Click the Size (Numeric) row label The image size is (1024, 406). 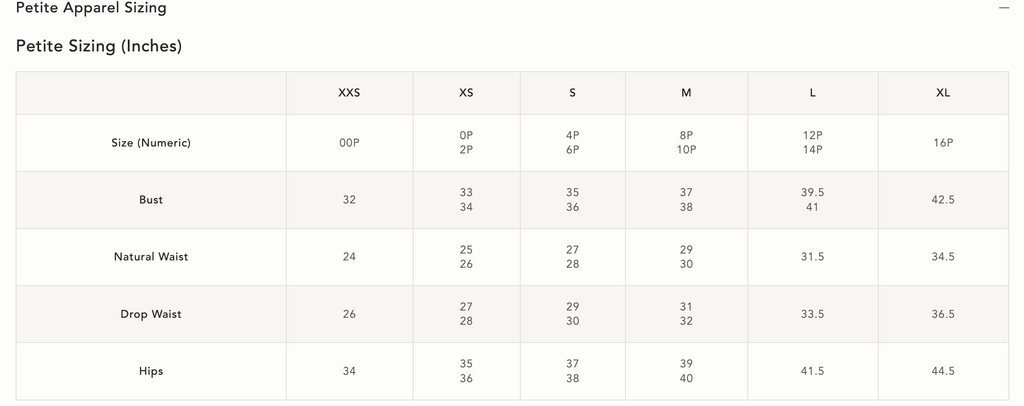point(151,143)
